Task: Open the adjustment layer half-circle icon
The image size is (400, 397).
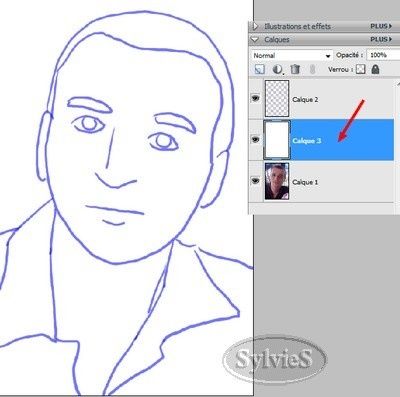Action: point(277,69)
